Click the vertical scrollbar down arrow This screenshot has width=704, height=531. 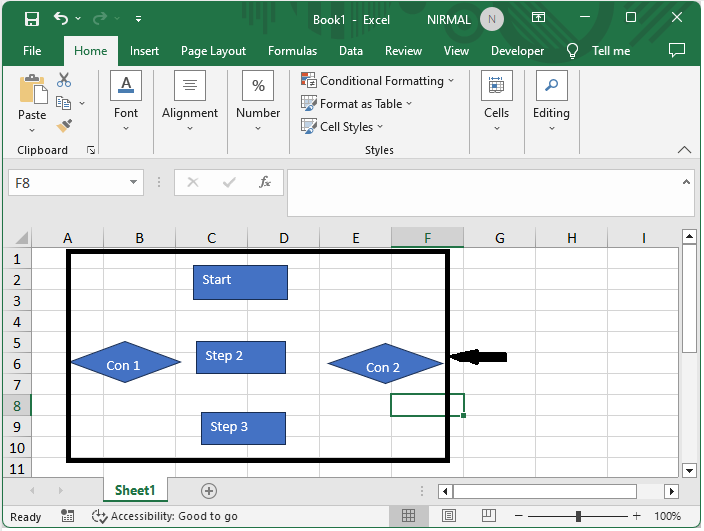point(689,470)
